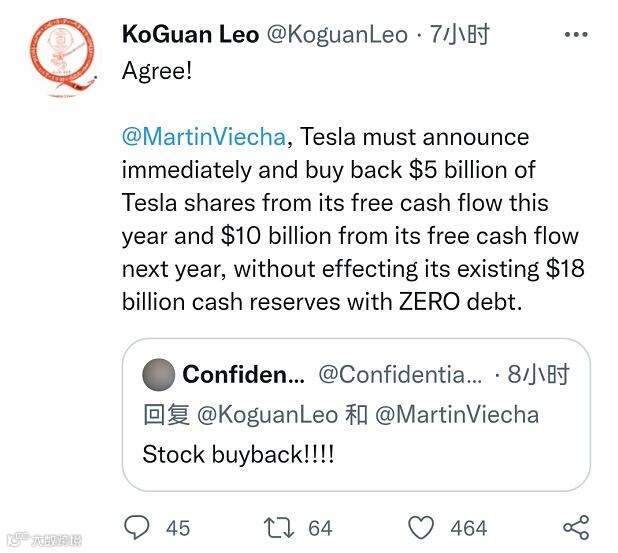Screen dimensions: 618x553
Task: Open the three-dot more options menu
Action: (x=576, y=35)
